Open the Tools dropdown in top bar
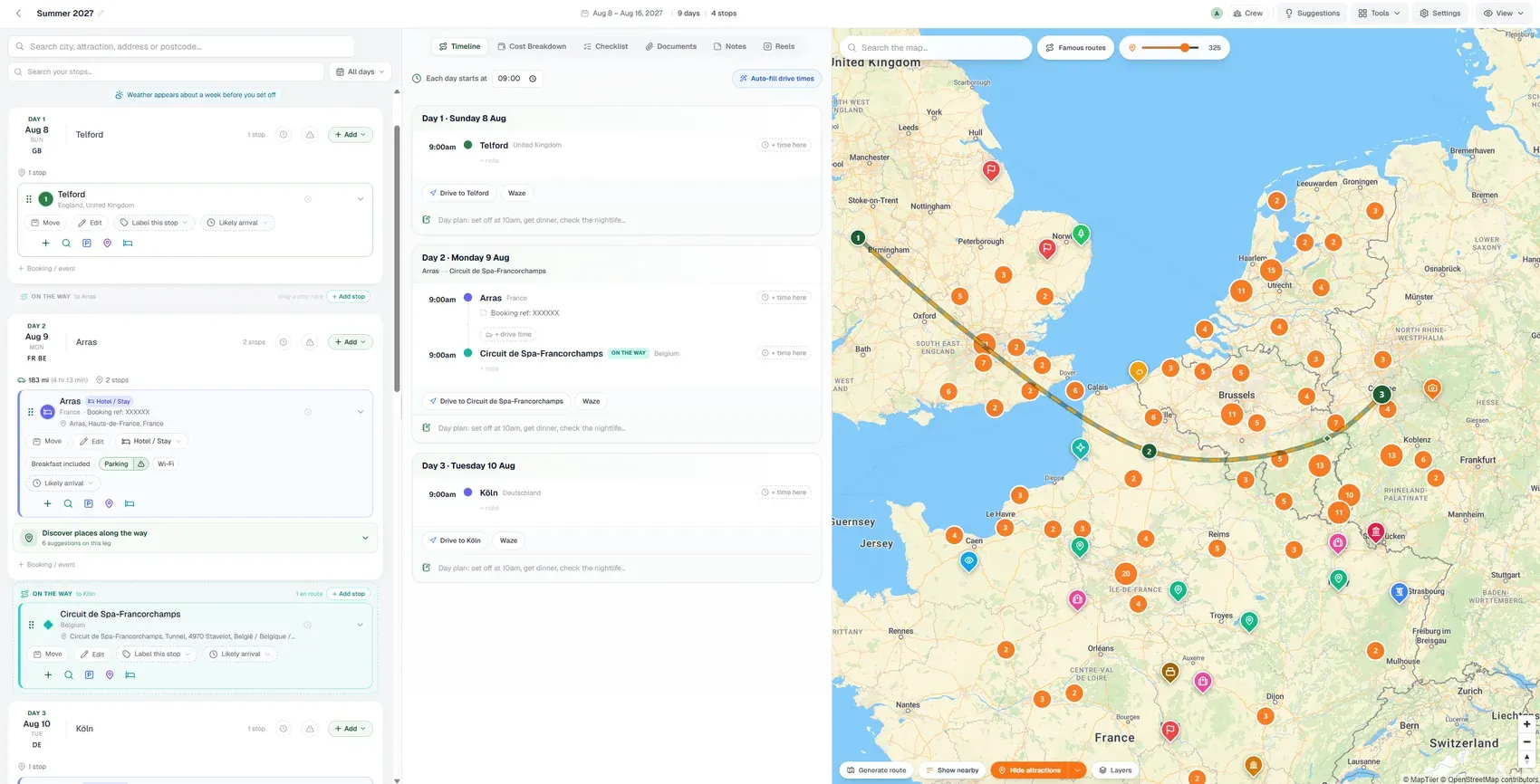This screenshot has height=784, width=1540. (x=1379, y=14)
